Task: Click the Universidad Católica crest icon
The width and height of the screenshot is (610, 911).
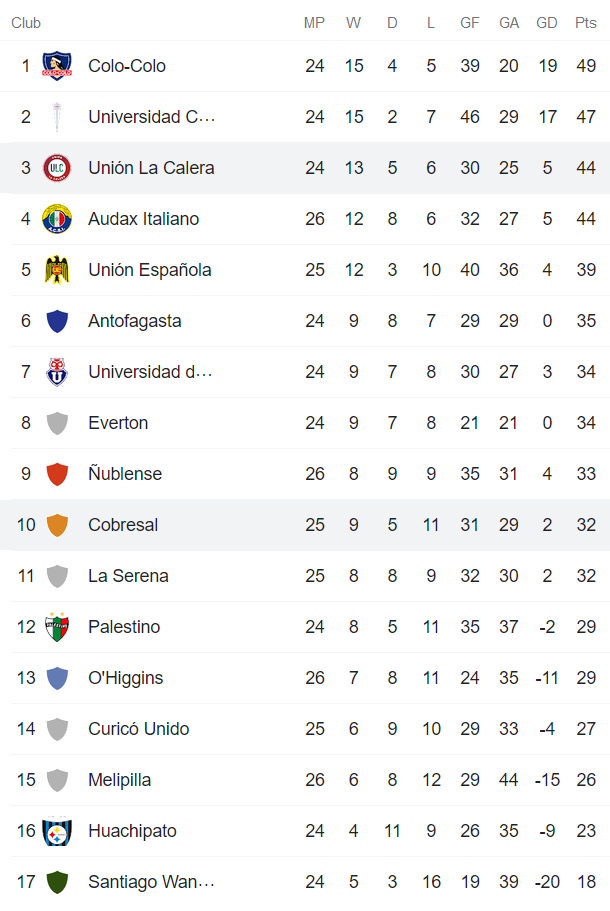Action: [57, 117]
